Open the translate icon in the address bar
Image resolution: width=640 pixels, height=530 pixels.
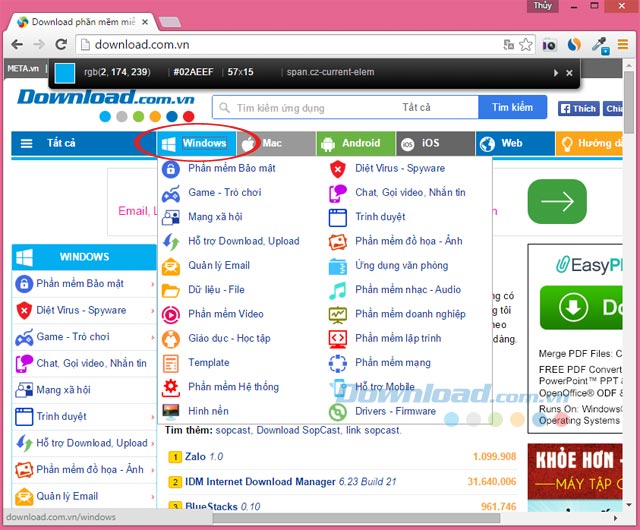point(509,44)
